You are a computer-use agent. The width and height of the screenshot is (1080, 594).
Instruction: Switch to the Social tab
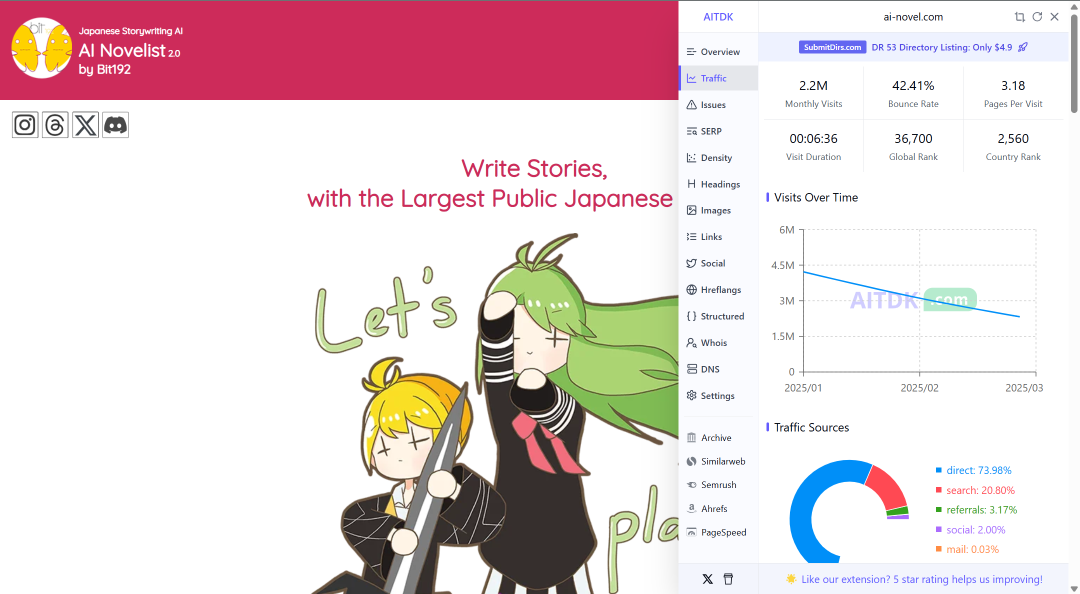[718, 263]
